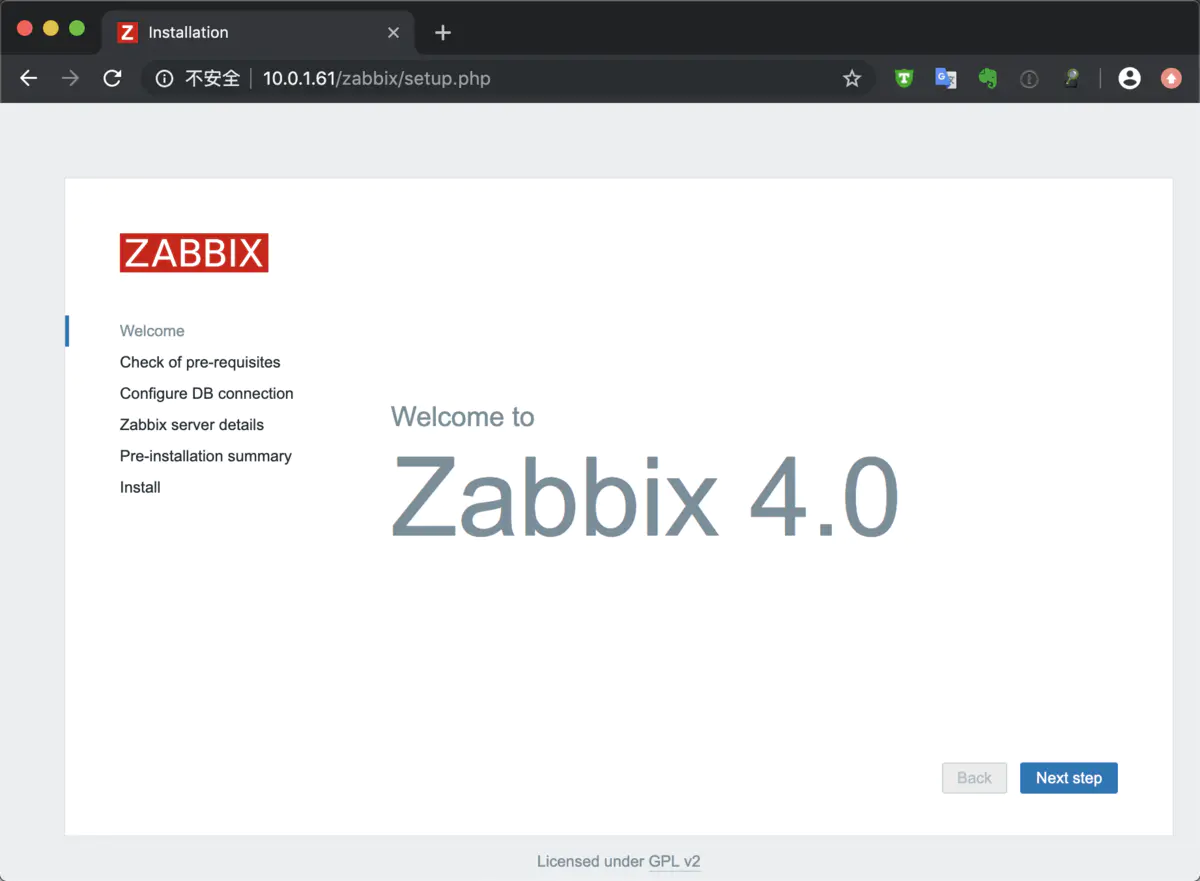Click the green maximize window button
The width and height of the screenshot is (1200, 881).
click(x=77, y=28)
